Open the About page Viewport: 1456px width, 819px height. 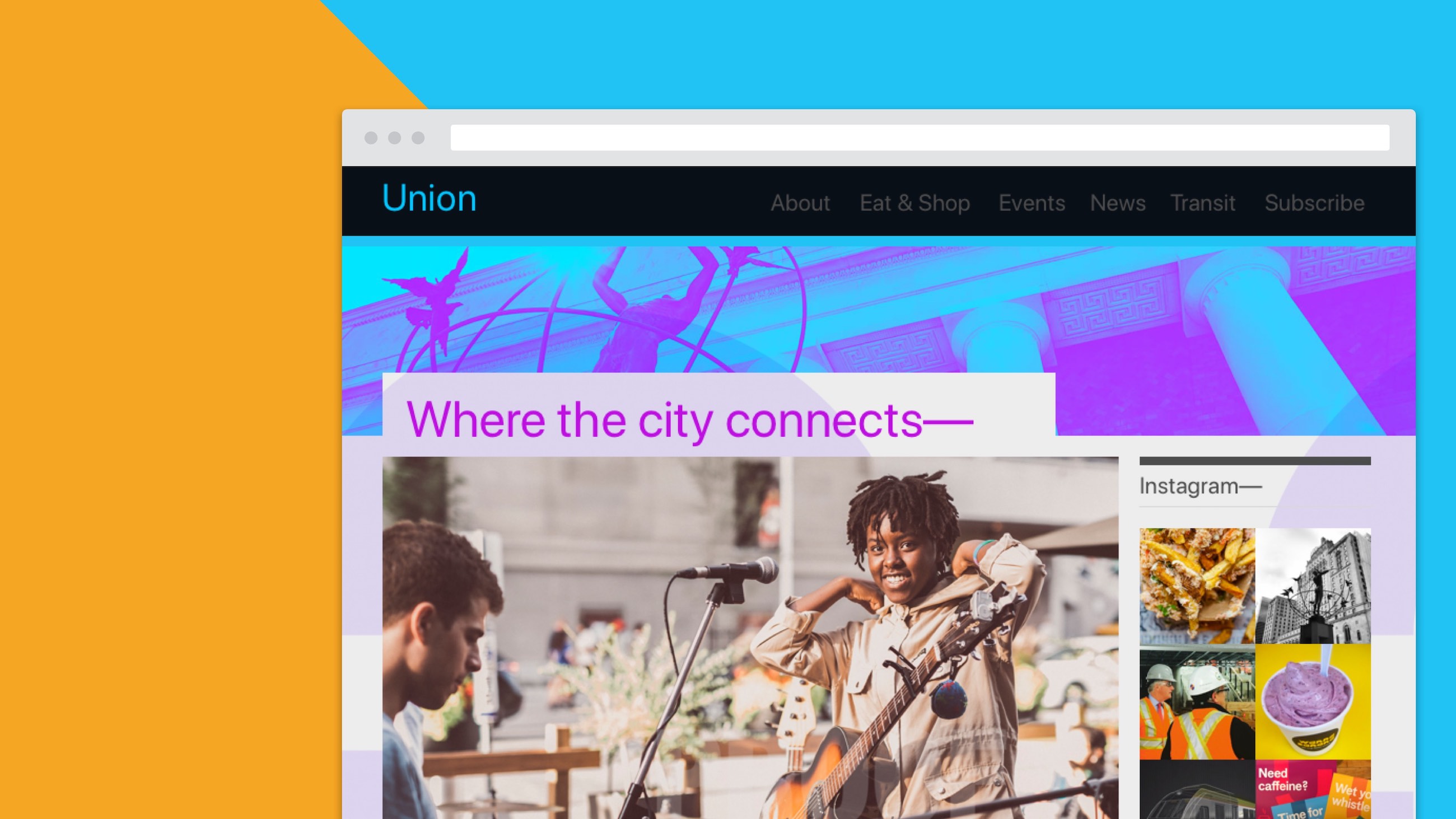pos(800,203)
